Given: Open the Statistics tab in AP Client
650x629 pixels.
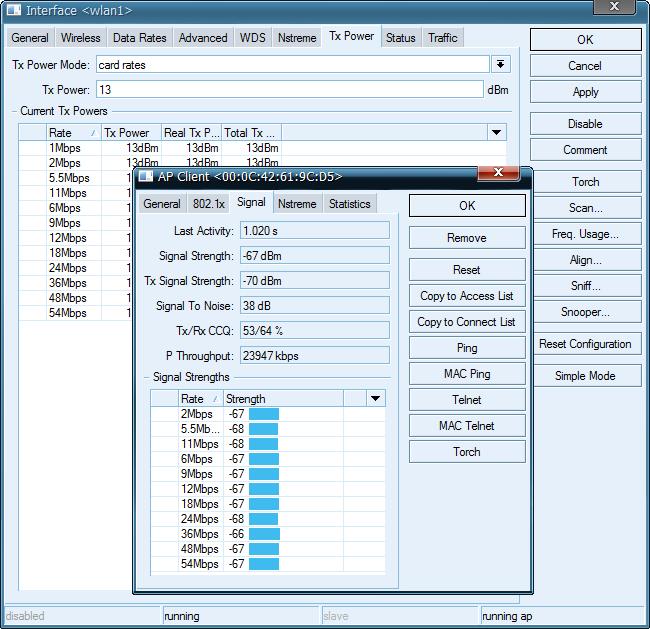Looking at the screenshot, I should (349, 204).
